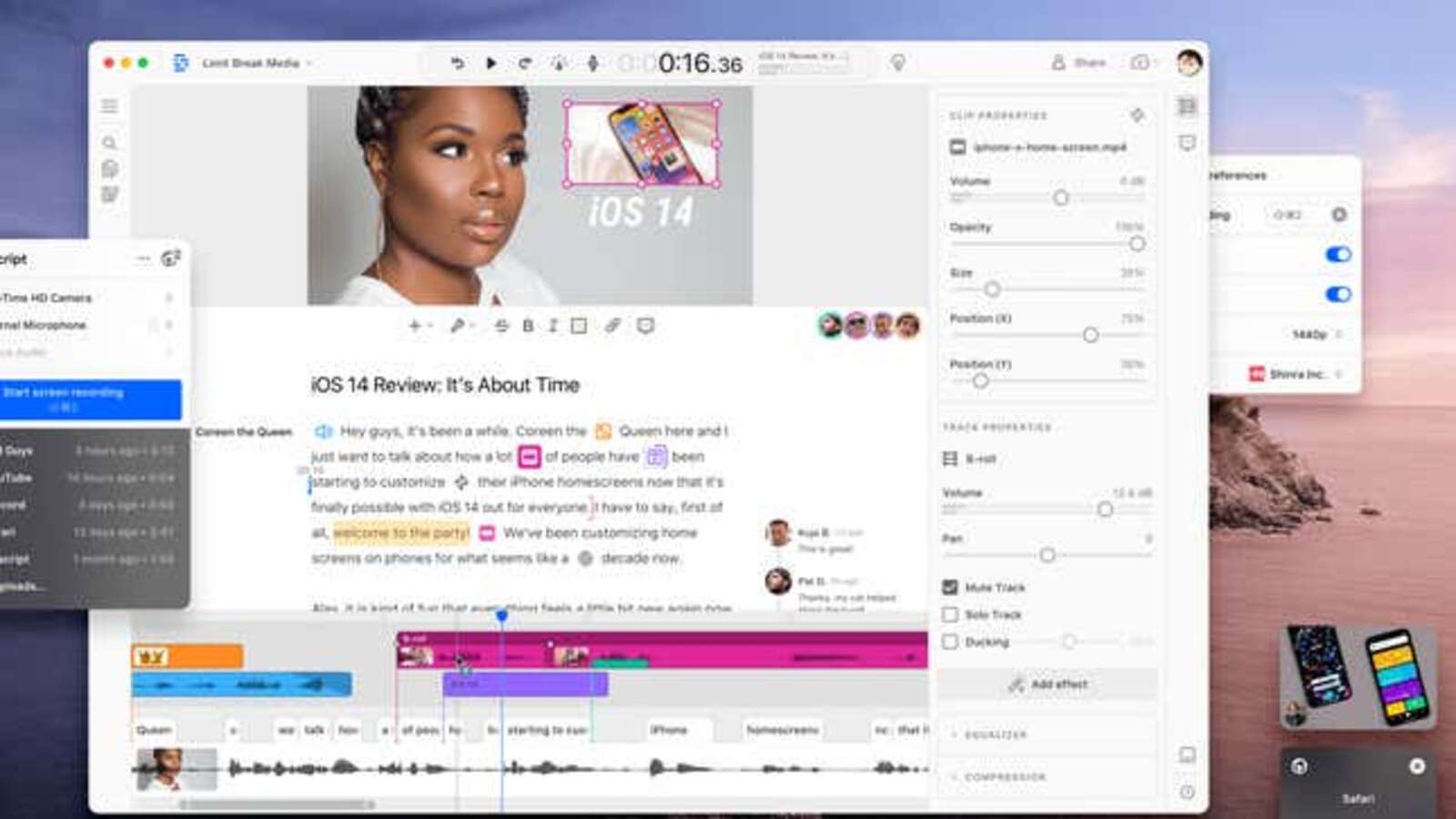Enable the Solo Track checkbox
Image resolution: width=1456 pixels, height=819 pixels.
tap(950, 615)
